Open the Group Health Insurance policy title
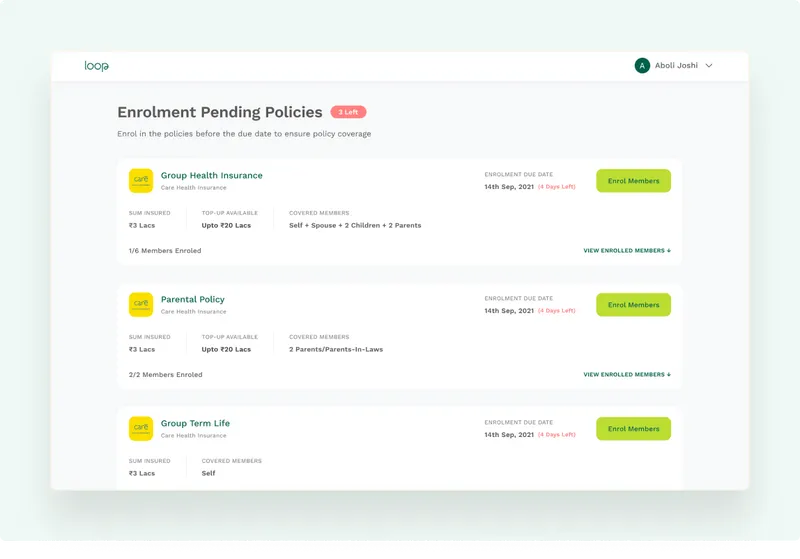The width and height of the screenshot is (800, 559). 212,175
